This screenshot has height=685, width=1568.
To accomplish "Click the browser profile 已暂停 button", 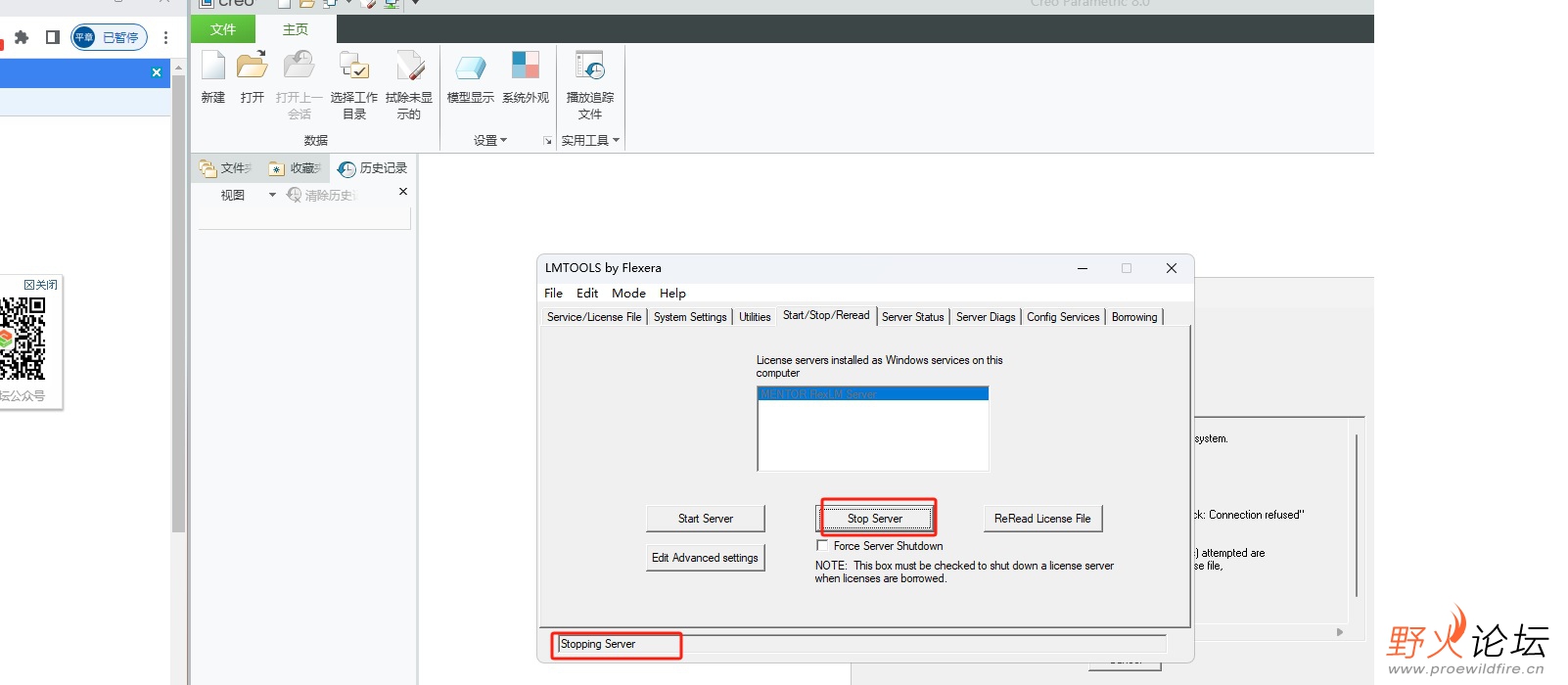I will click(109, 37).
